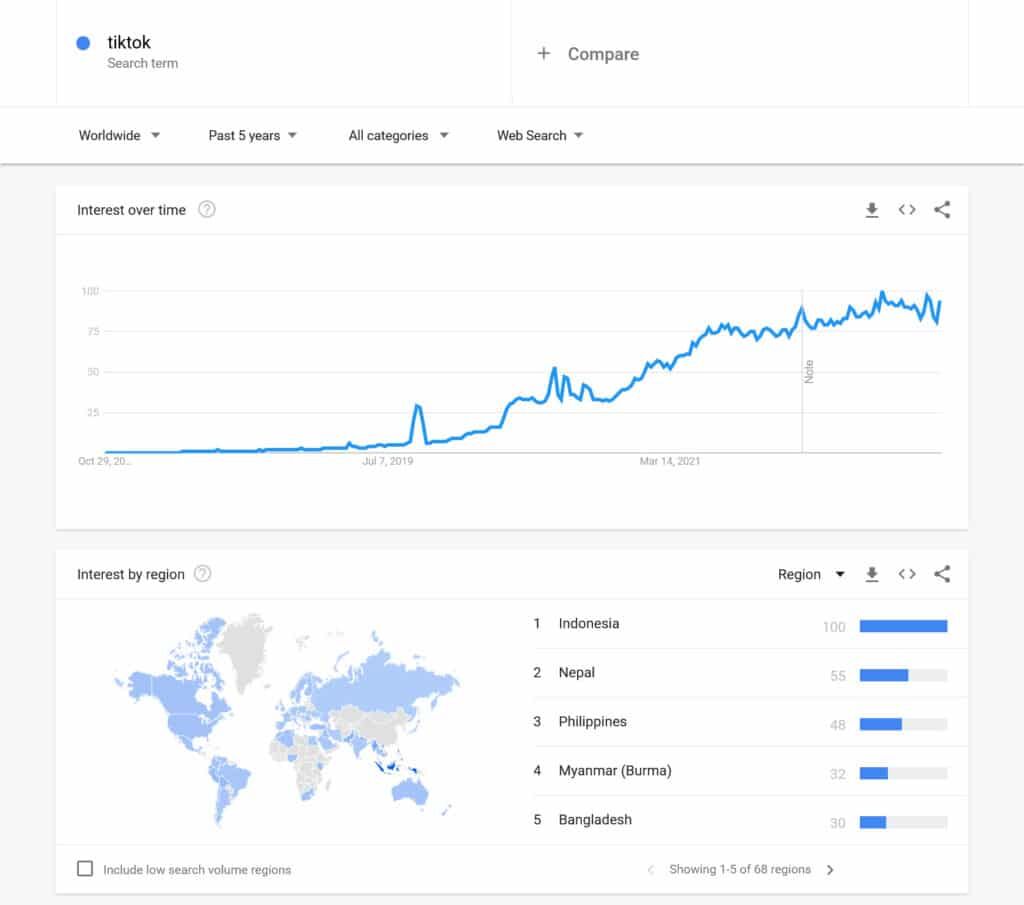
Task: Open the Philippines region entry
Action: (593, 722)
